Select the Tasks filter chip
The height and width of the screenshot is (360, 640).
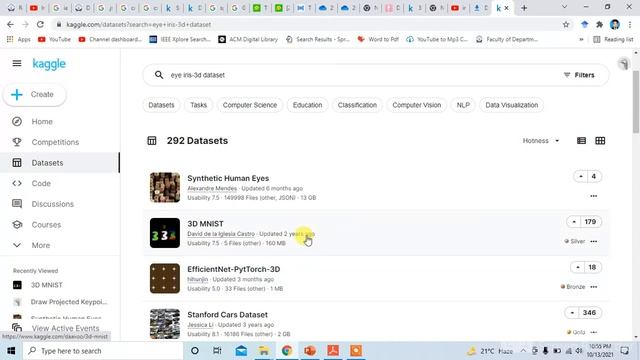point(198,105)
